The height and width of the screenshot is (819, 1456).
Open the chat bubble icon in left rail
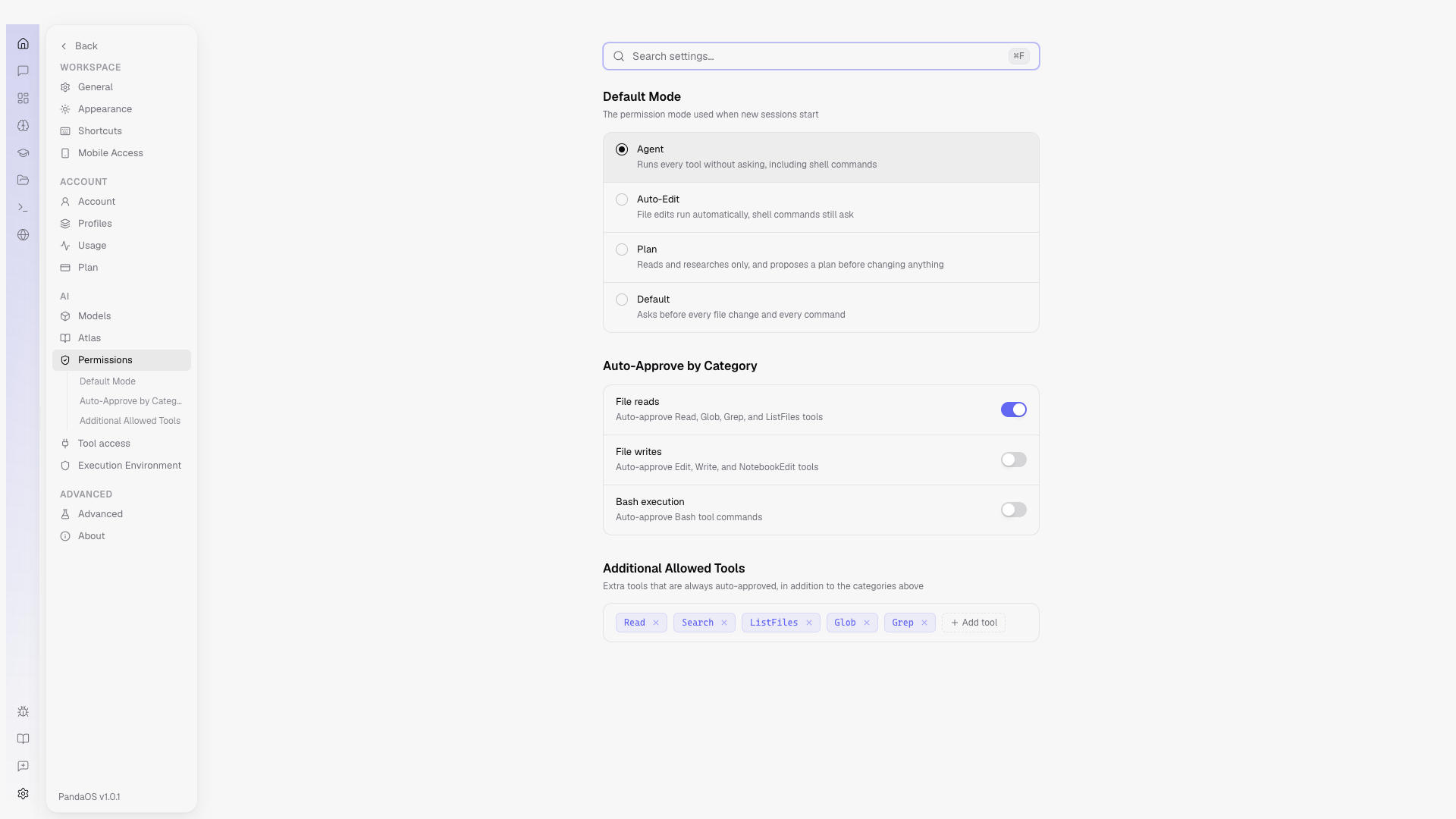23,71
